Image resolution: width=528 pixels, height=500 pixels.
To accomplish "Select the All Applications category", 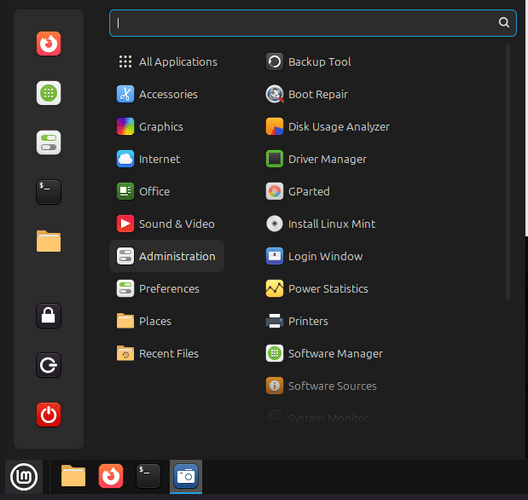I will (x=167, y=62).
